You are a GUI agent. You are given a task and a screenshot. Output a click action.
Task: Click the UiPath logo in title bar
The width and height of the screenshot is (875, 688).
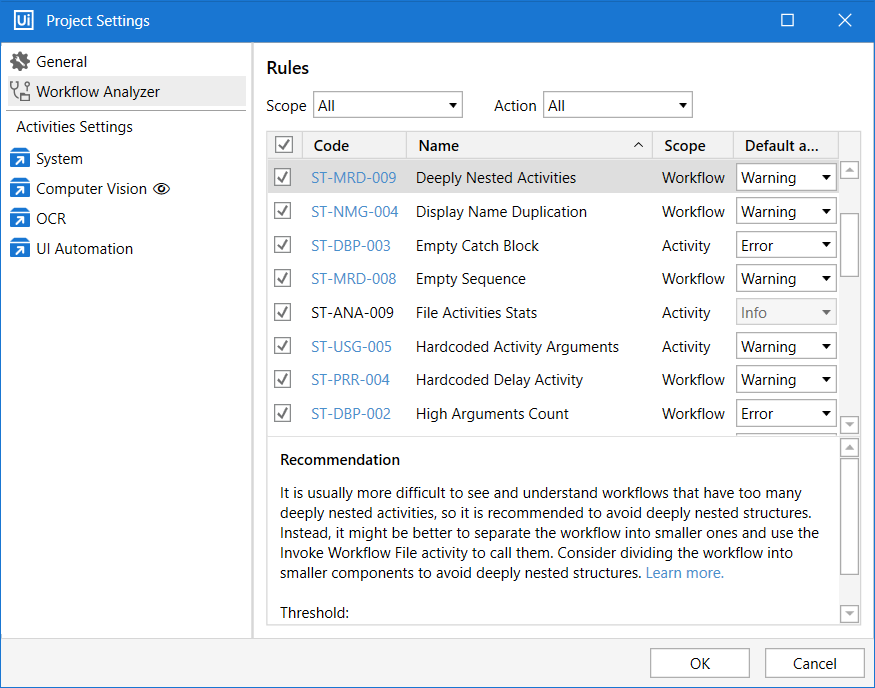pos(22,20)
